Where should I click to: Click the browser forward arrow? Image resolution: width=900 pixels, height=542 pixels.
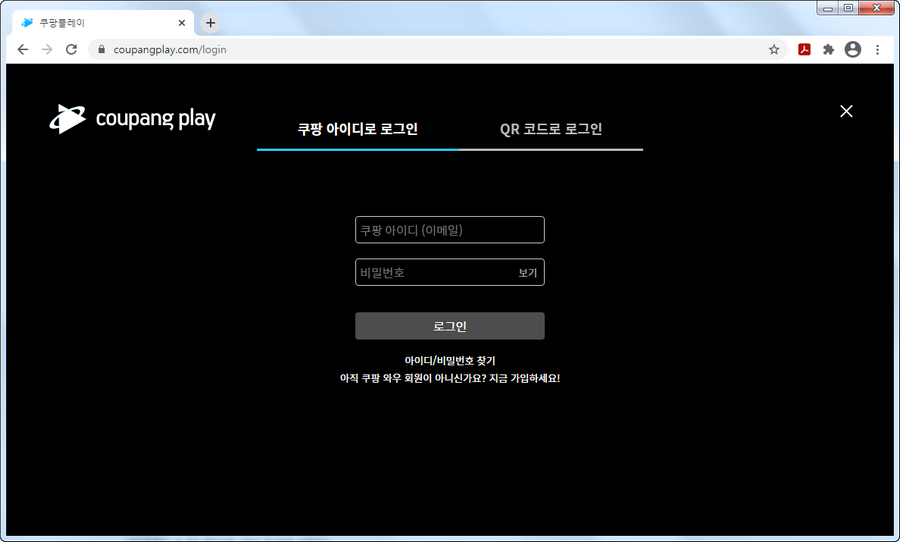[x=47, y=49]
